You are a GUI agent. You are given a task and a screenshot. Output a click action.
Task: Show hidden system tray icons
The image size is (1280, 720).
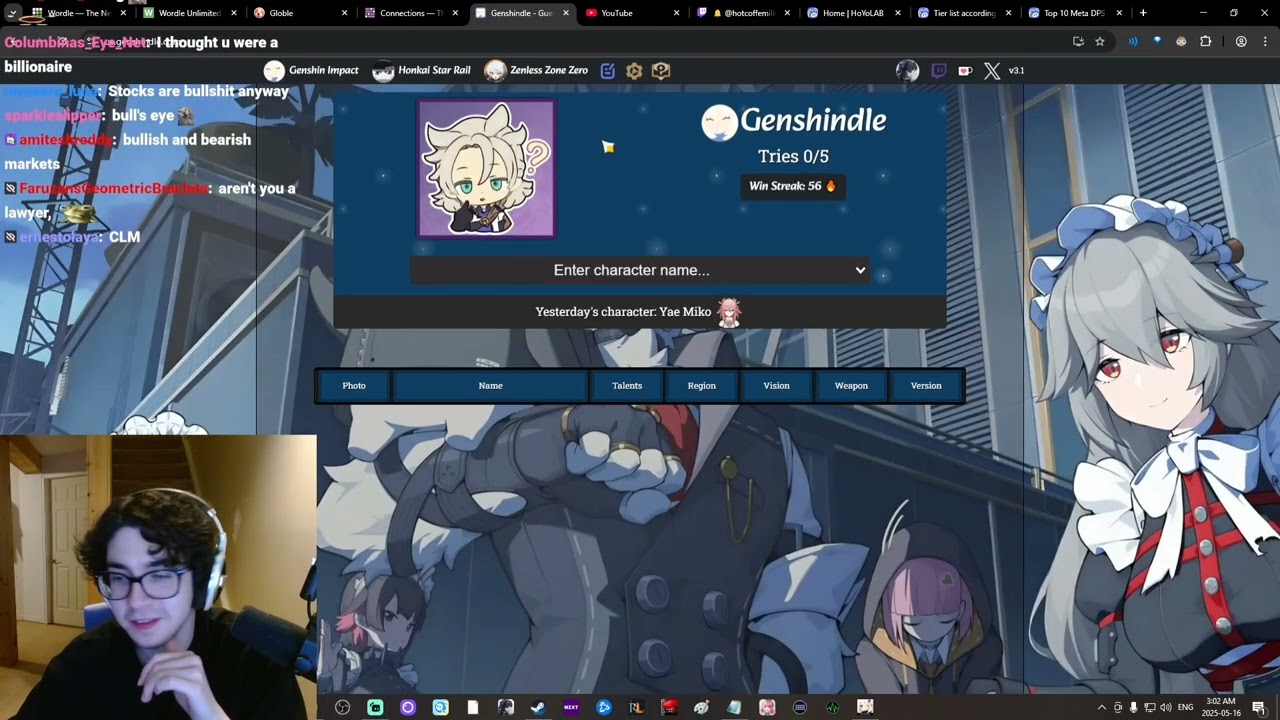(x=1102, y=707)
